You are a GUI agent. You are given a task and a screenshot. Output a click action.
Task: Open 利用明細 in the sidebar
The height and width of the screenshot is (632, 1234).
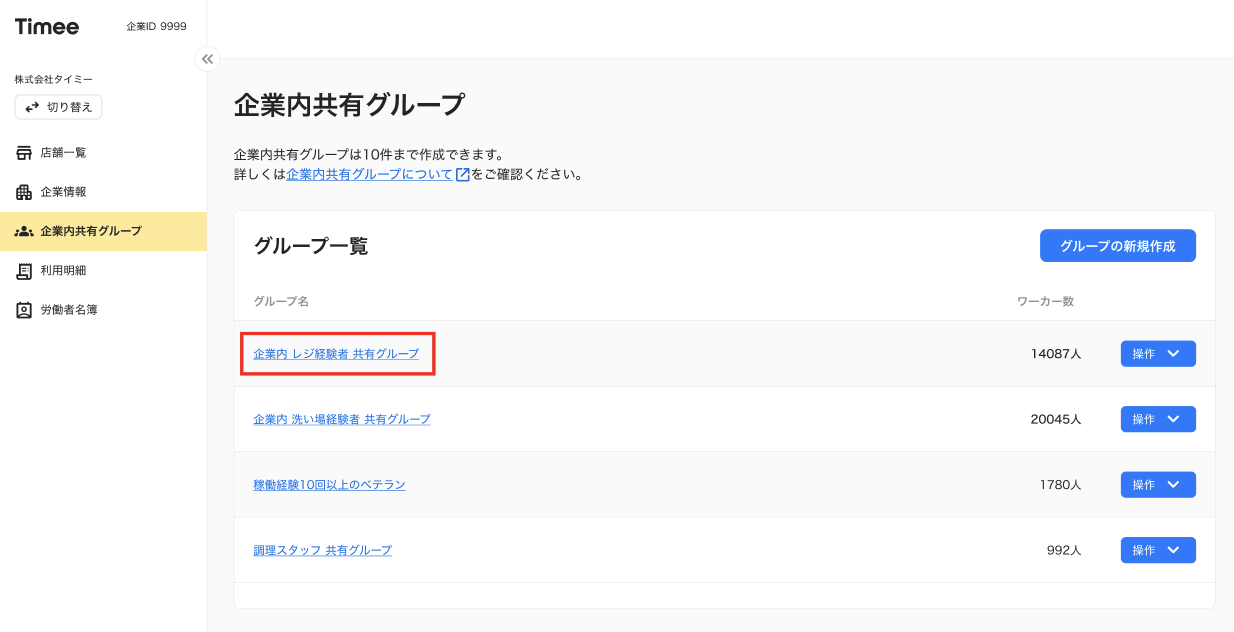pyautogui.click(x=103, y=271)
